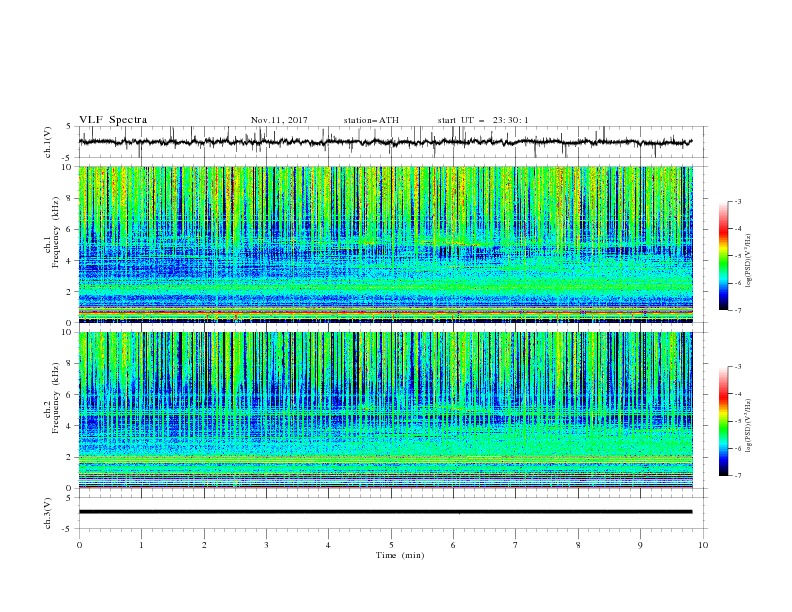Image resolution: width=792 pixels, height=612 pixels.
Task: Click the ch.1 spectrogram panel
Action: (x=386, y=244)
